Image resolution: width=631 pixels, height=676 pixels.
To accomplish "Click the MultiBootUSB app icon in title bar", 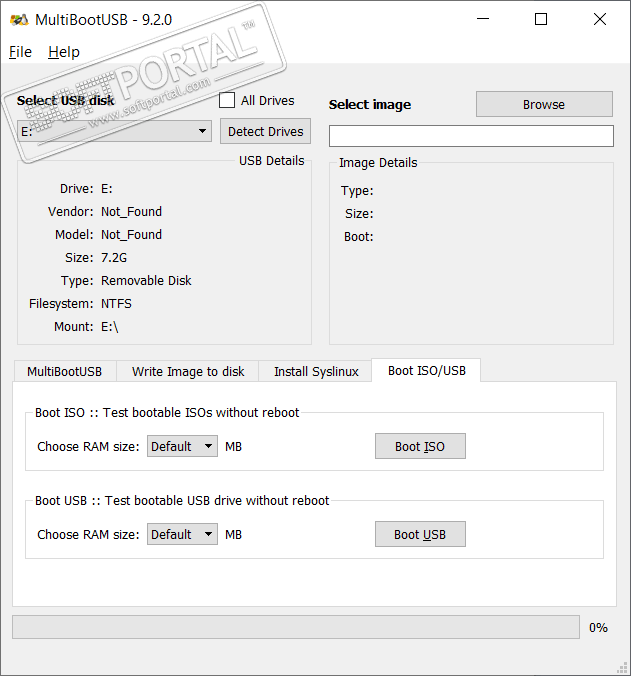I will click(x=19, y=20).
